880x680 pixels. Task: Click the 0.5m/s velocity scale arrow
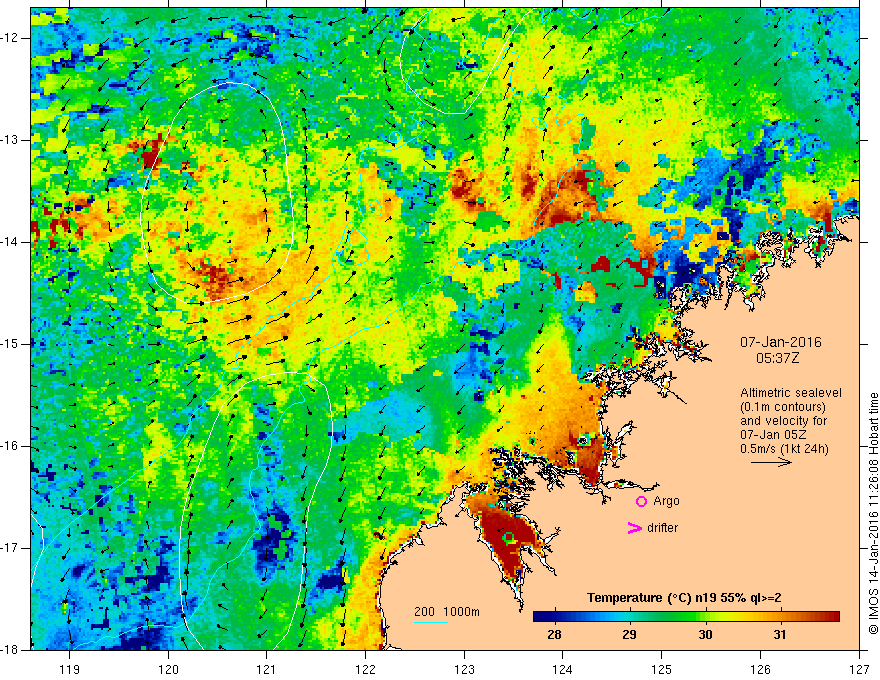[771, 462]
